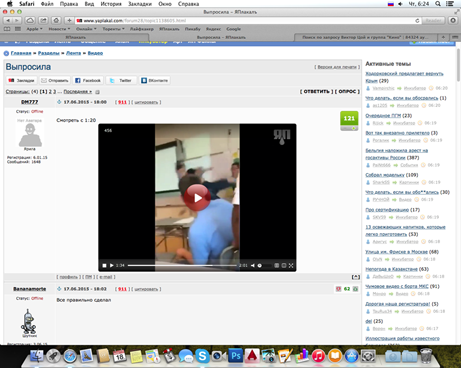
Task: Click the plus add-bookmark button
Action: coord(69,21)
